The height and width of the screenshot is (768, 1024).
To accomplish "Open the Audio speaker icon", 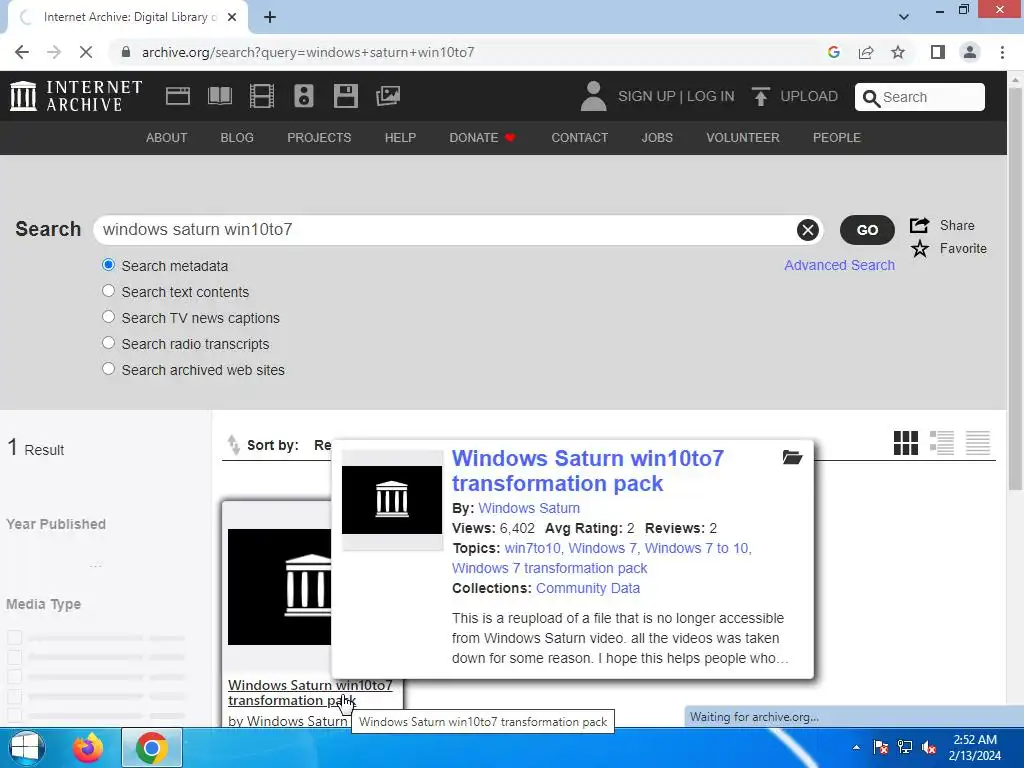I will [304, 96].
